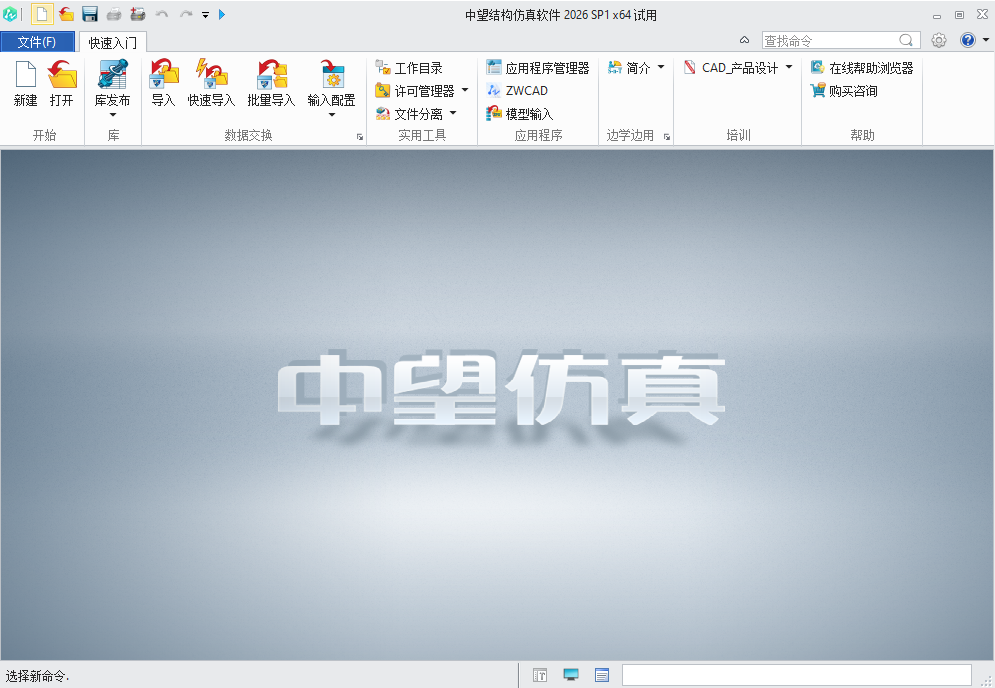Click the 库发布 library publish icon

tap(112, 85)
